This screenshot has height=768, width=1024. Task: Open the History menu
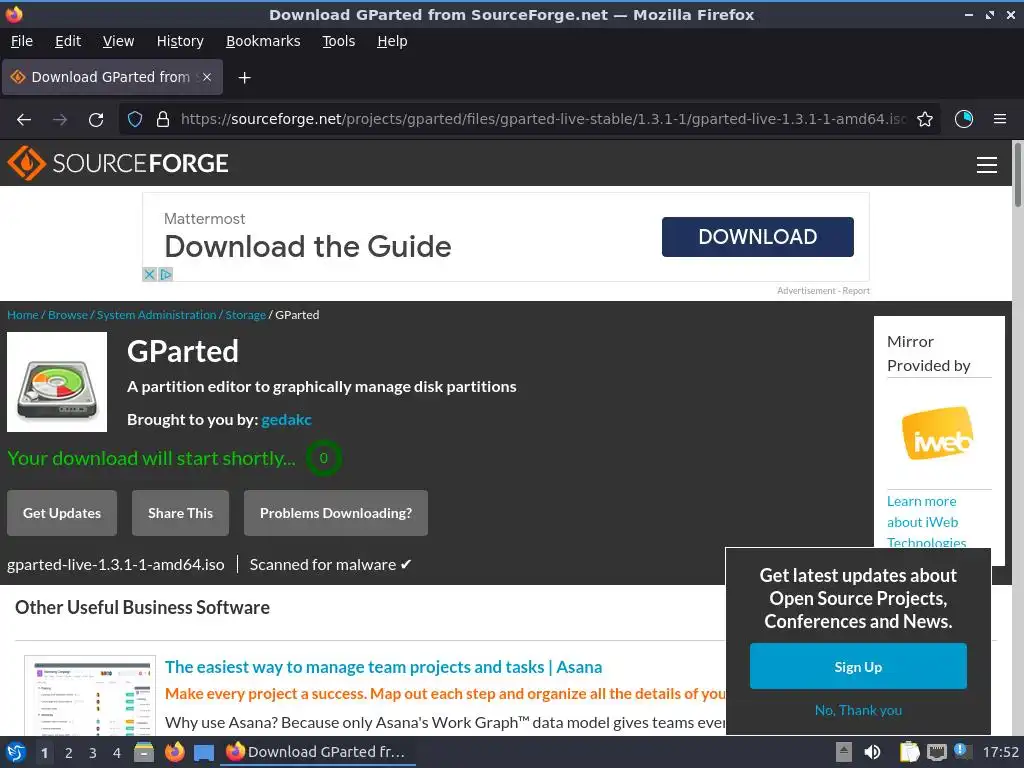180,41
